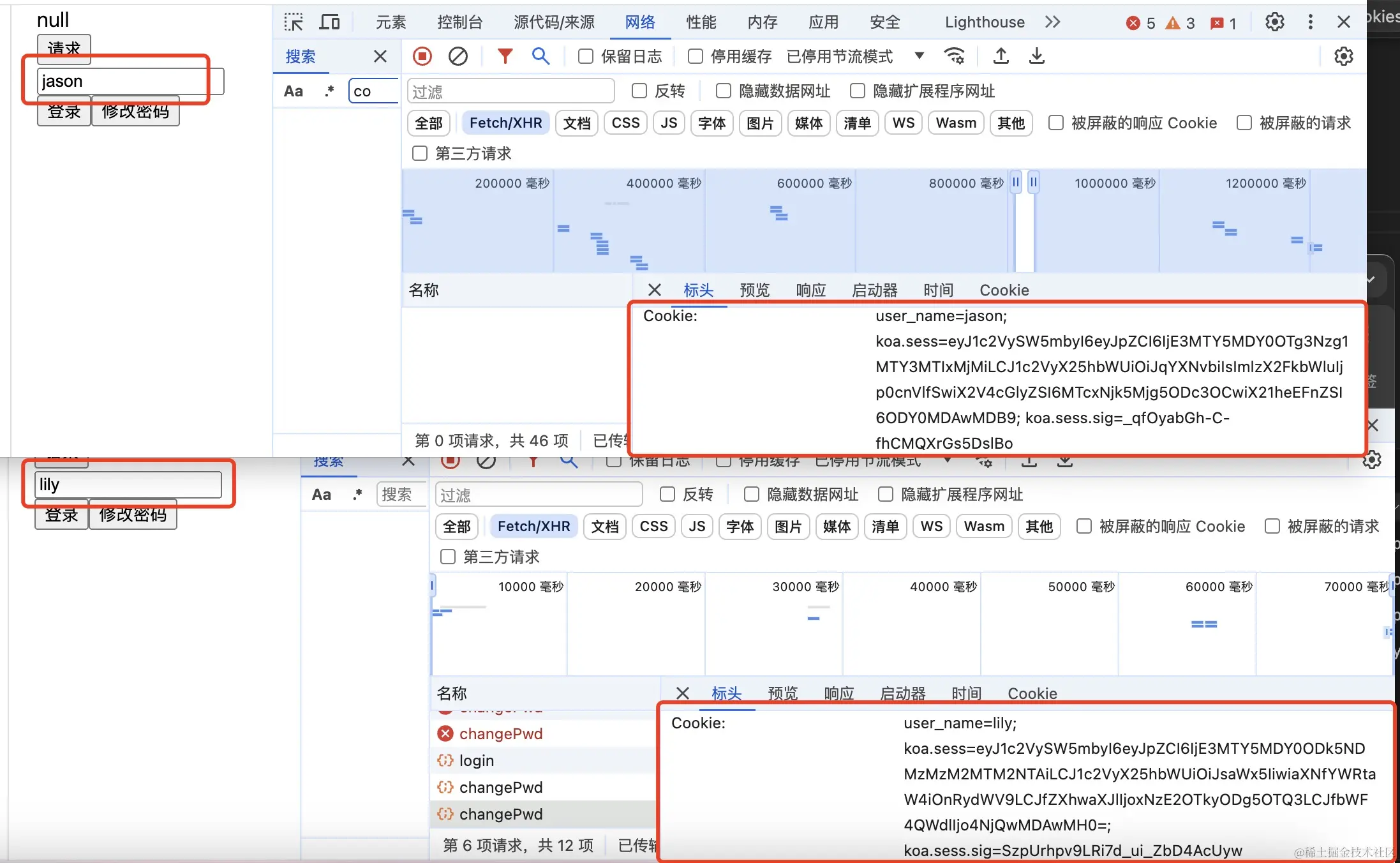Screen dimensions: 1400x863
Task: Import HAR file with upload icon
Action: click(1001, 56)
